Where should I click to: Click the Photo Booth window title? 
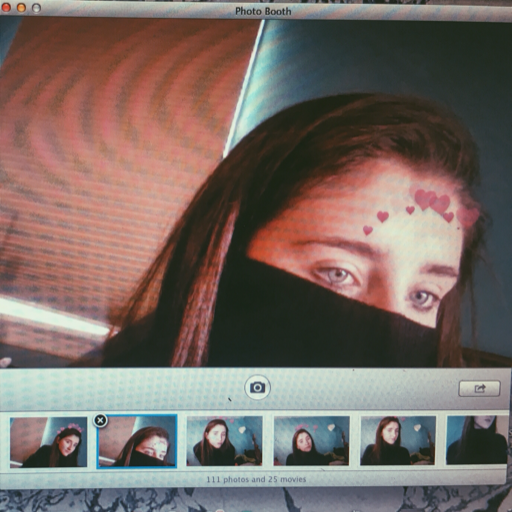point(263,11)
